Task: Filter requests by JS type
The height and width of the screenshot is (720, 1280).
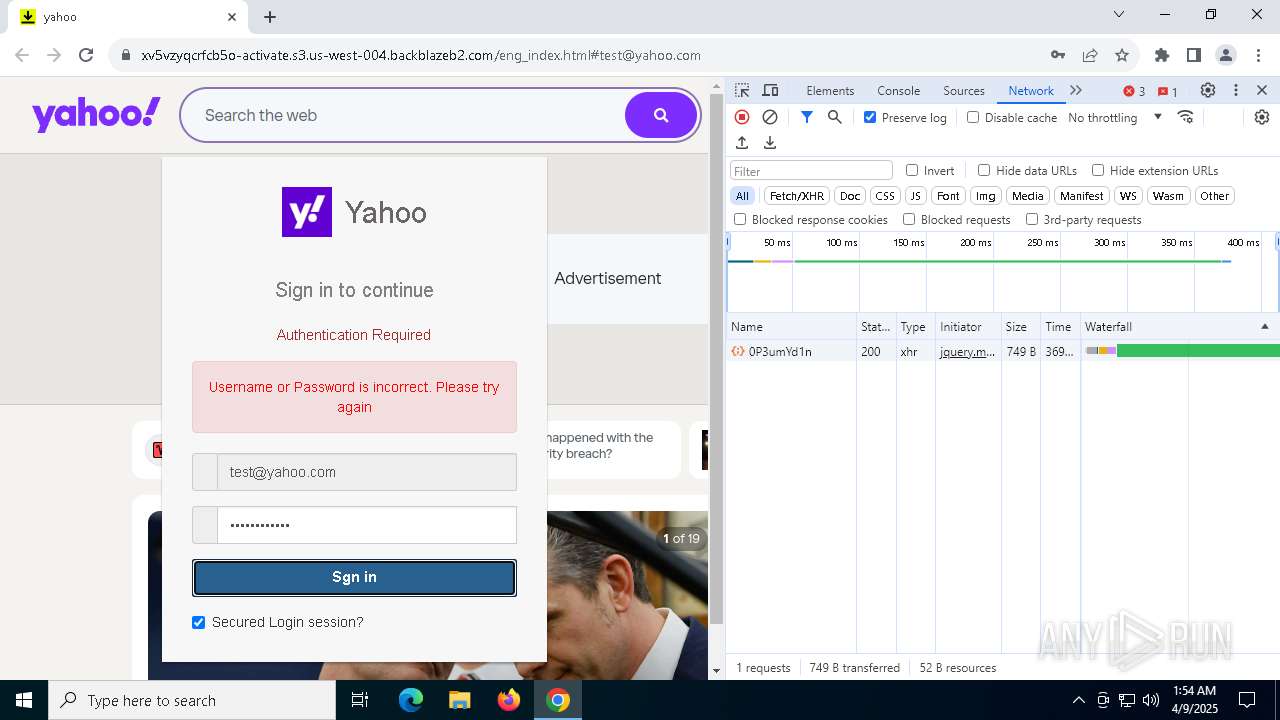Action: (x=915, y=196)
